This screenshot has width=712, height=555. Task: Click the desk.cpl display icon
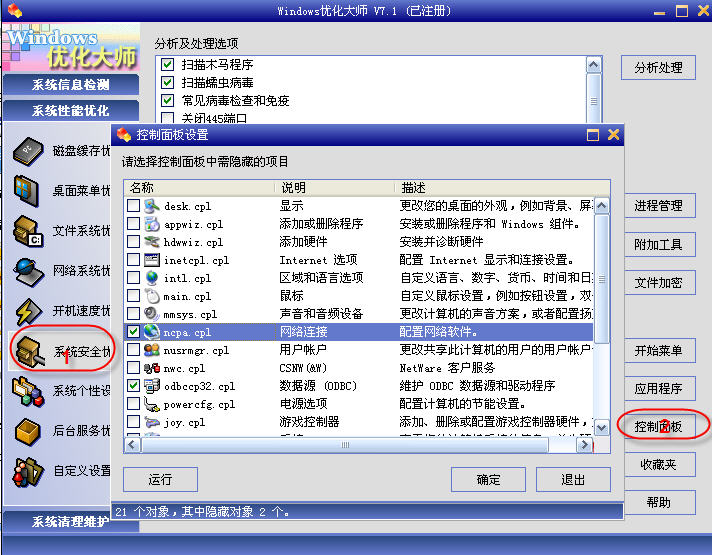coord(152,206)
